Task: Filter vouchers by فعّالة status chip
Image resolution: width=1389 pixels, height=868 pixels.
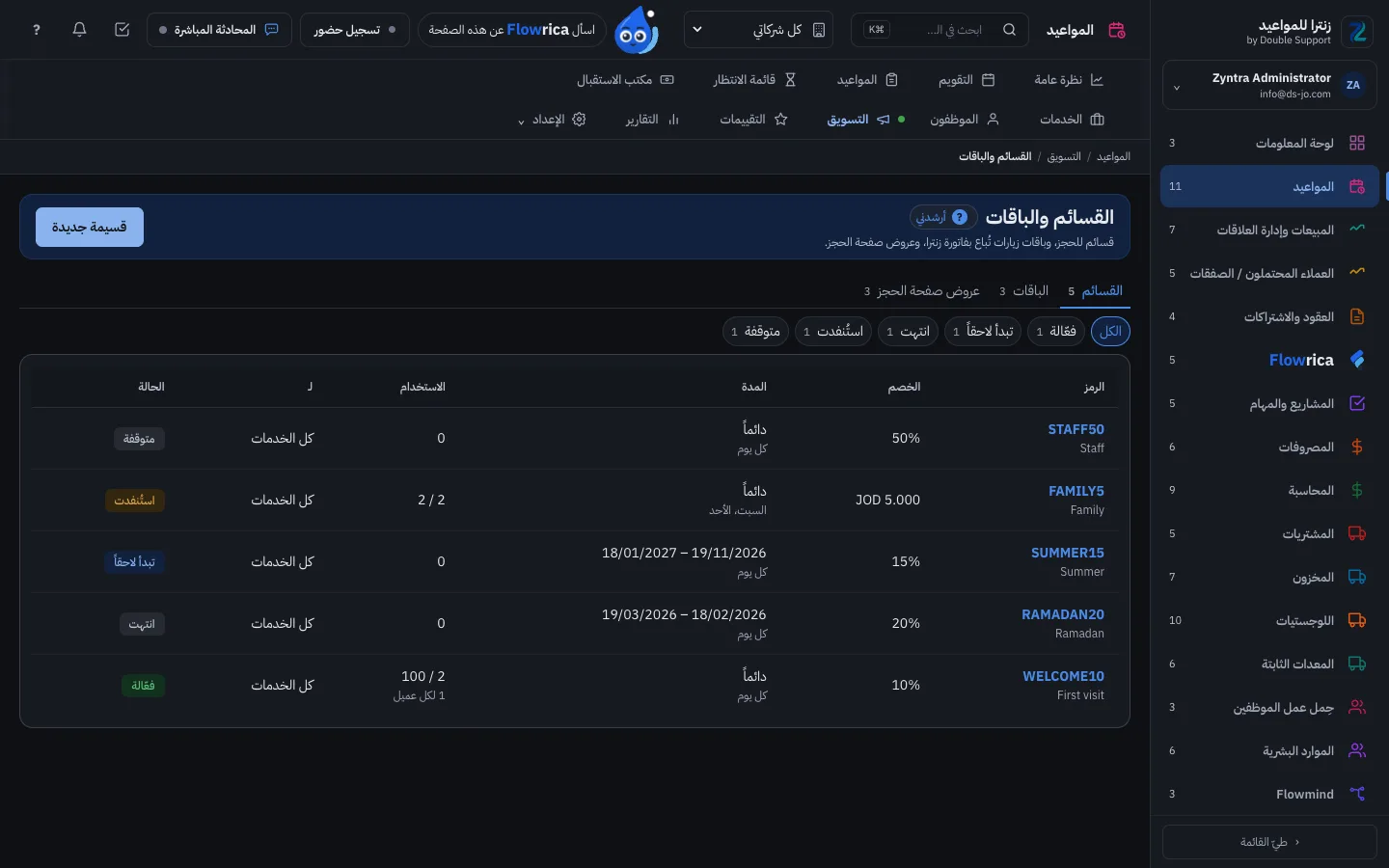Action: point(1055,332)
